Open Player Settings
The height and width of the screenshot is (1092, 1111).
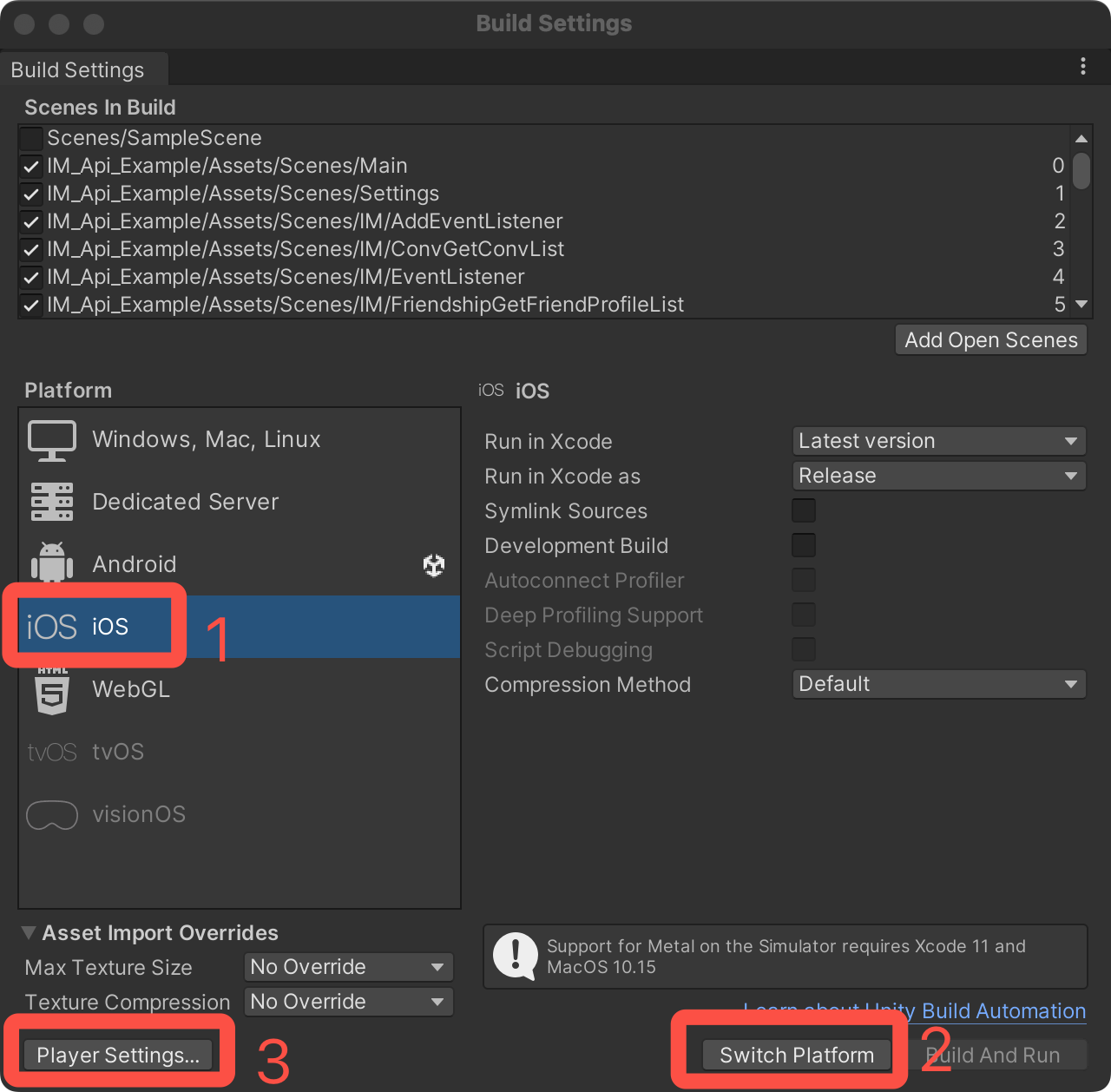tap(118, 1055)
